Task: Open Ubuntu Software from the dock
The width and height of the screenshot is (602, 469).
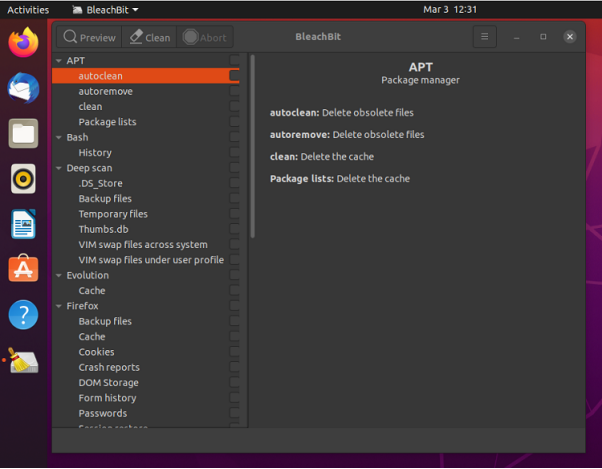Action: 23,269
